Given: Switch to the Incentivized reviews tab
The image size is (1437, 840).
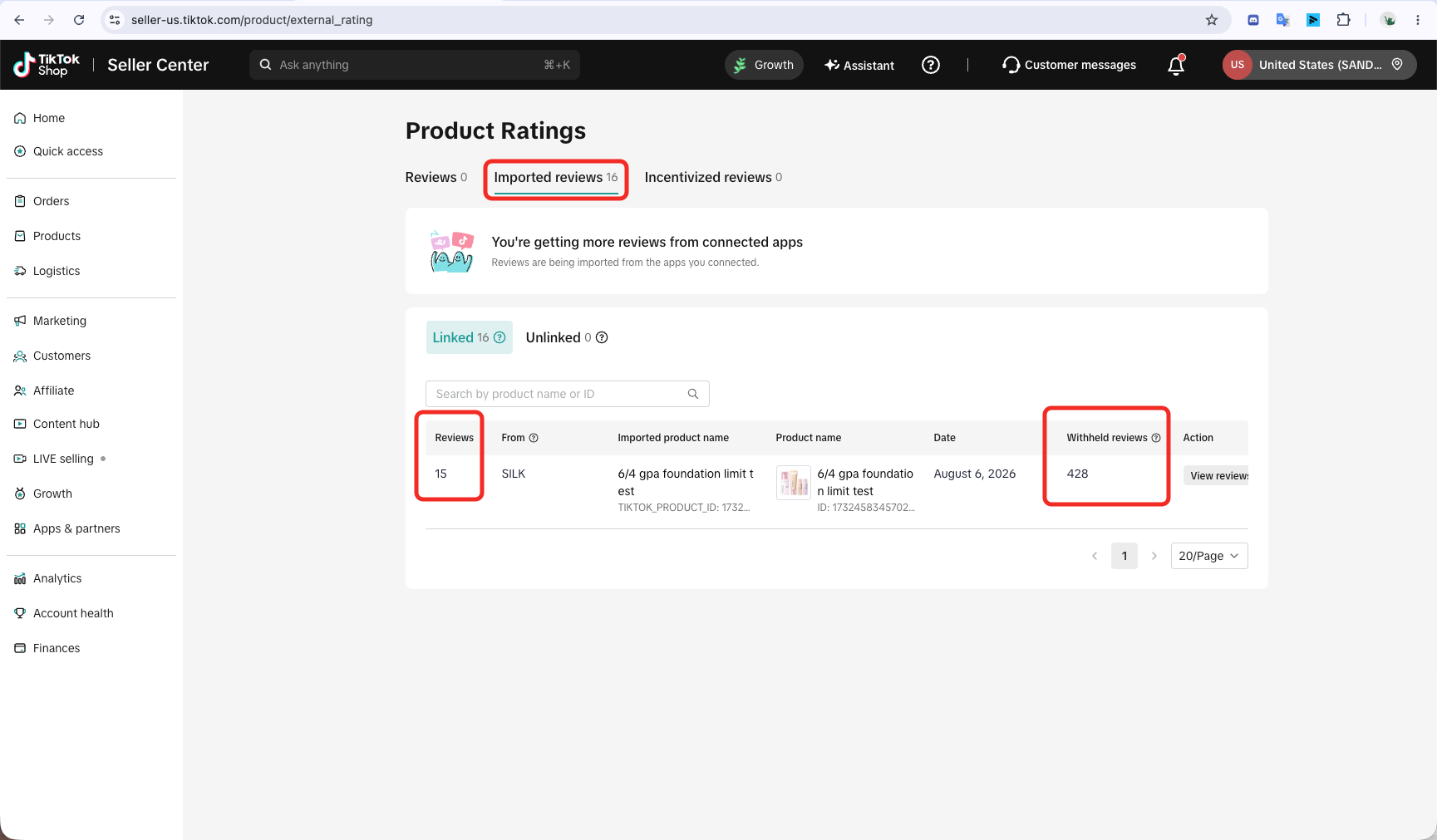Looking at the screenshot, I should tap(713, 177).
